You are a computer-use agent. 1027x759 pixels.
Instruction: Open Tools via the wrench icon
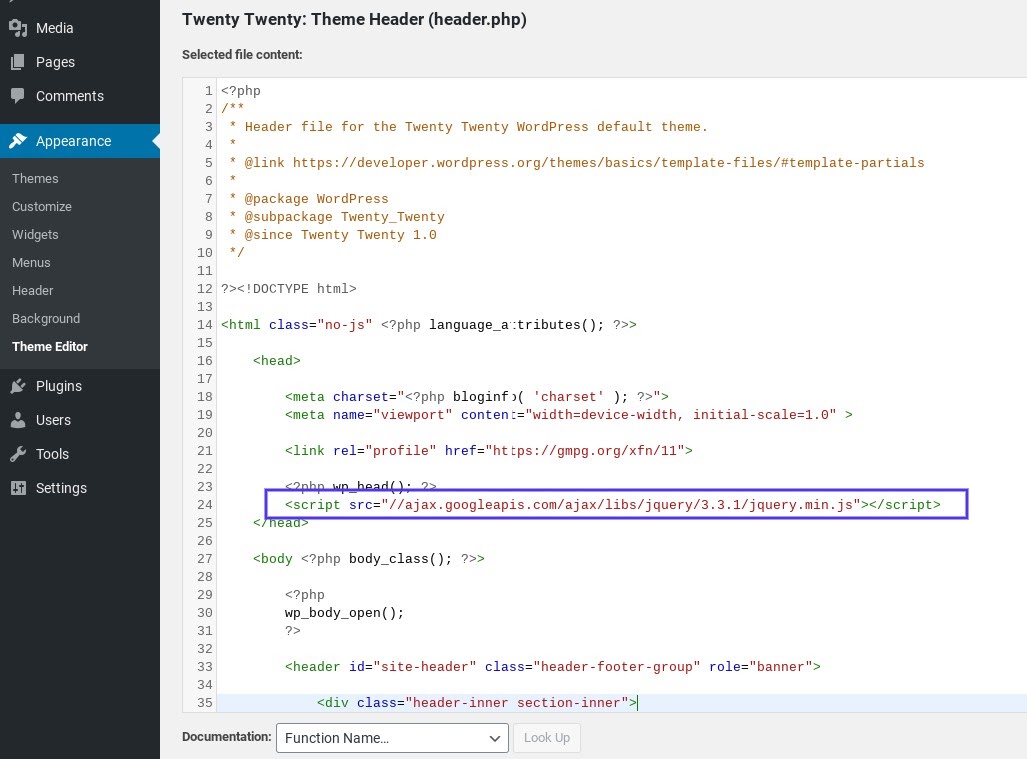pyautogui.click(x=18, y=454)
